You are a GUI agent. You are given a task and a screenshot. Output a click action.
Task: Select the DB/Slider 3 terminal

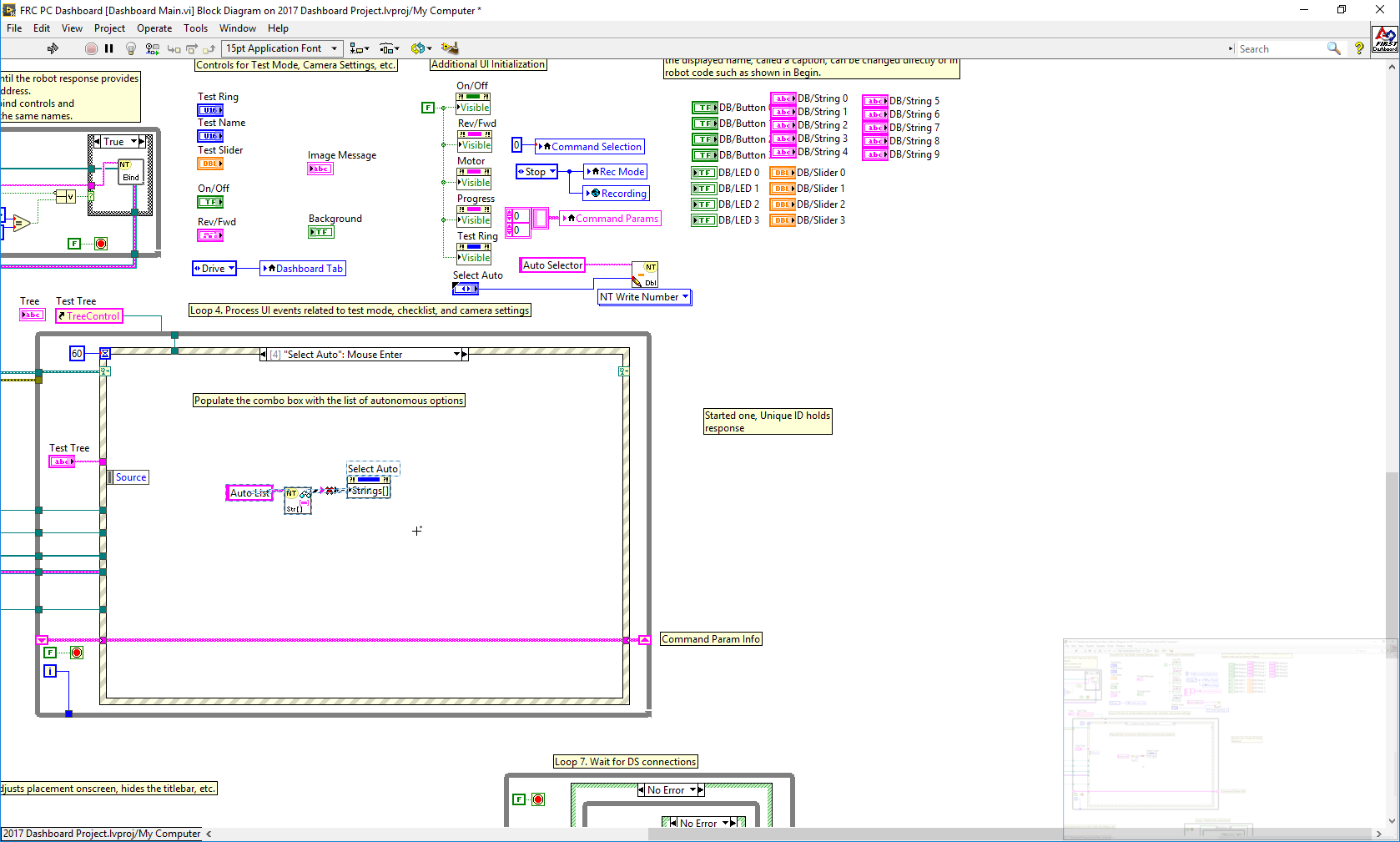[783, 220]
